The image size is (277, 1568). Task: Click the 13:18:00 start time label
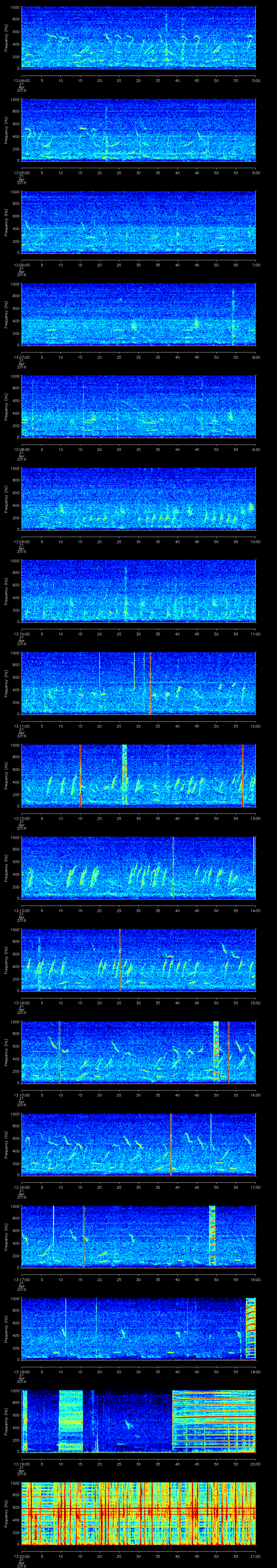pos(21,1371)
